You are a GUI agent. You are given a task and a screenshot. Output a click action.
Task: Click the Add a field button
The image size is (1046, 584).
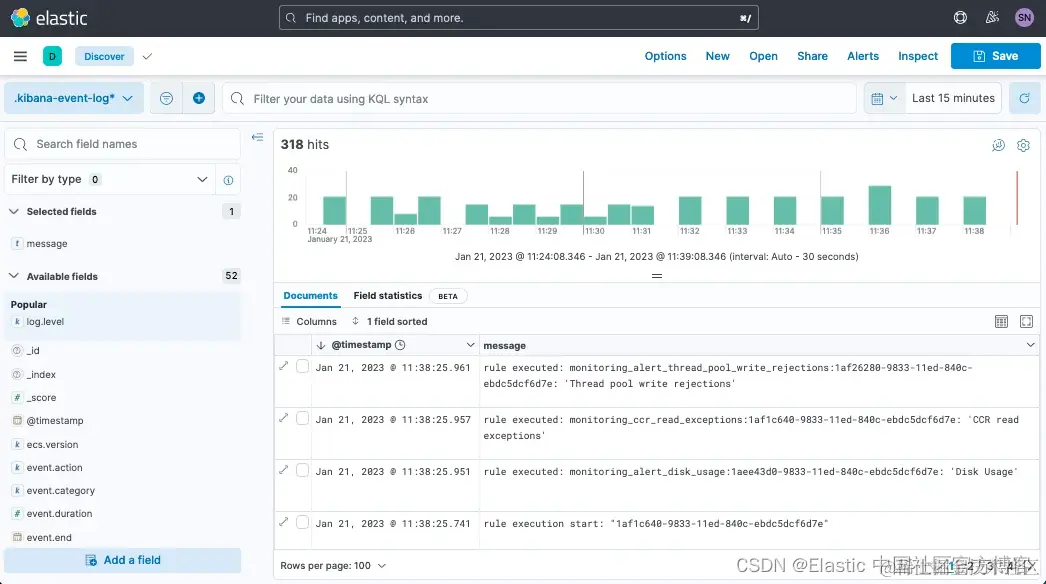click(123, 561)
